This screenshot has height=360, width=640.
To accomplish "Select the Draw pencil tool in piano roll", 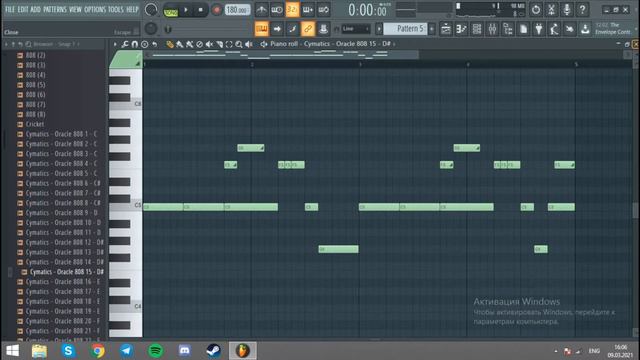I will 170,44.
